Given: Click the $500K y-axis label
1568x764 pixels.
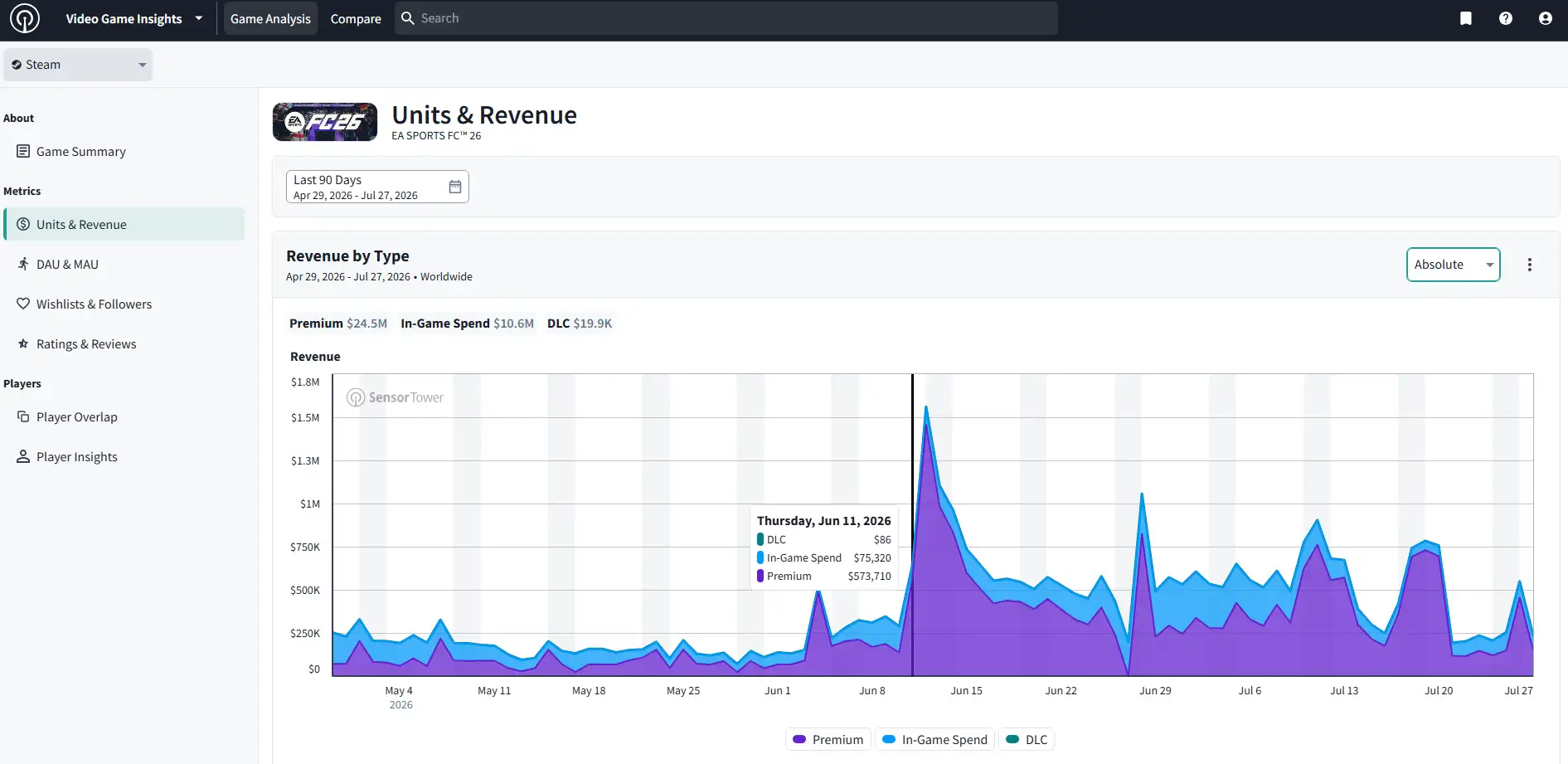Looking at the screenshot, I should (x=305, y=590).
